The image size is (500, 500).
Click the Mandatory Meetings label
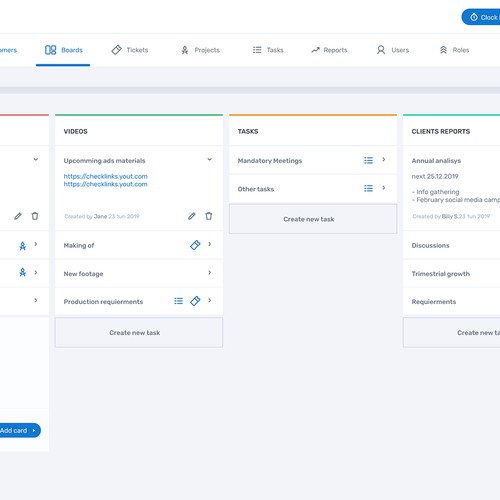pos(270,161)
